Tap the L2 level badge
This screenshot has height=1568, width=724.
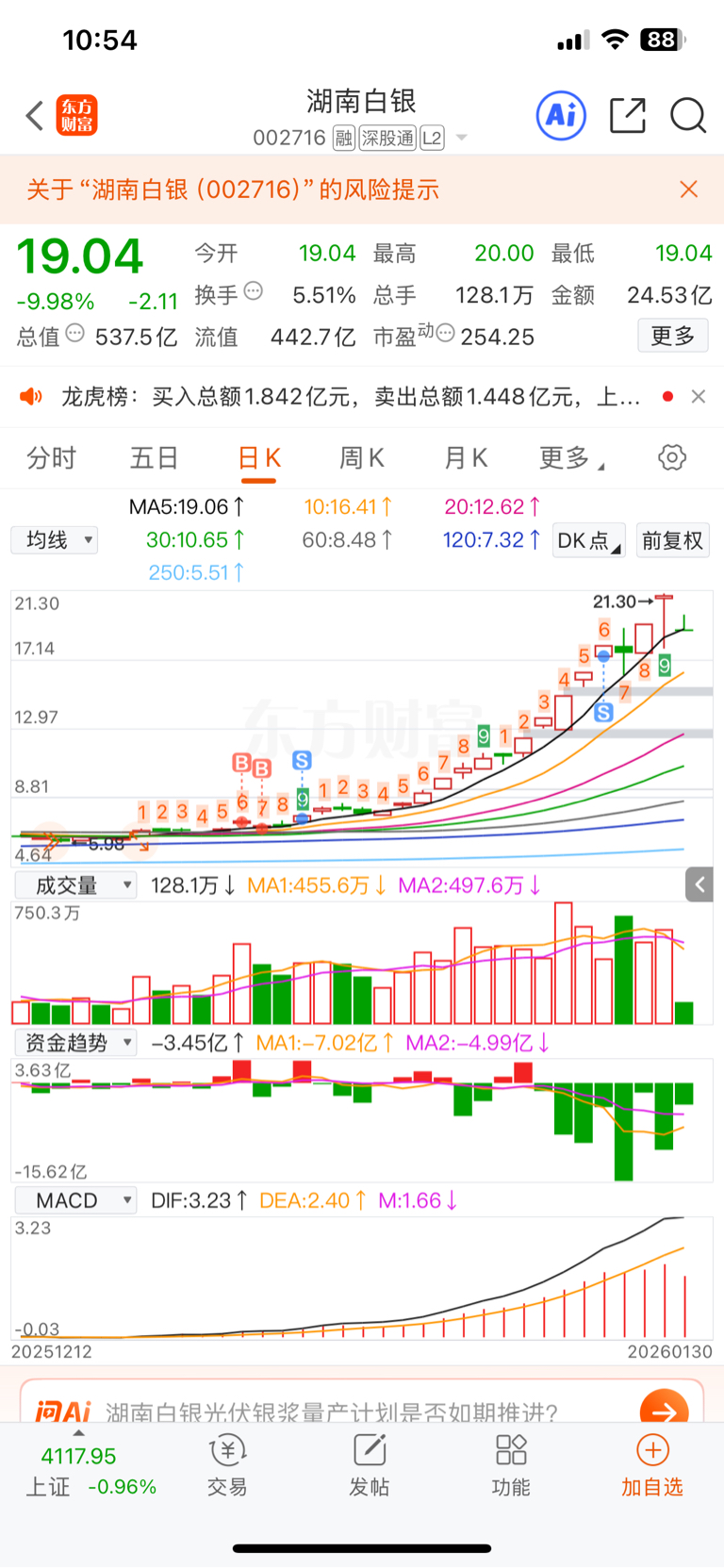[432, 139]
